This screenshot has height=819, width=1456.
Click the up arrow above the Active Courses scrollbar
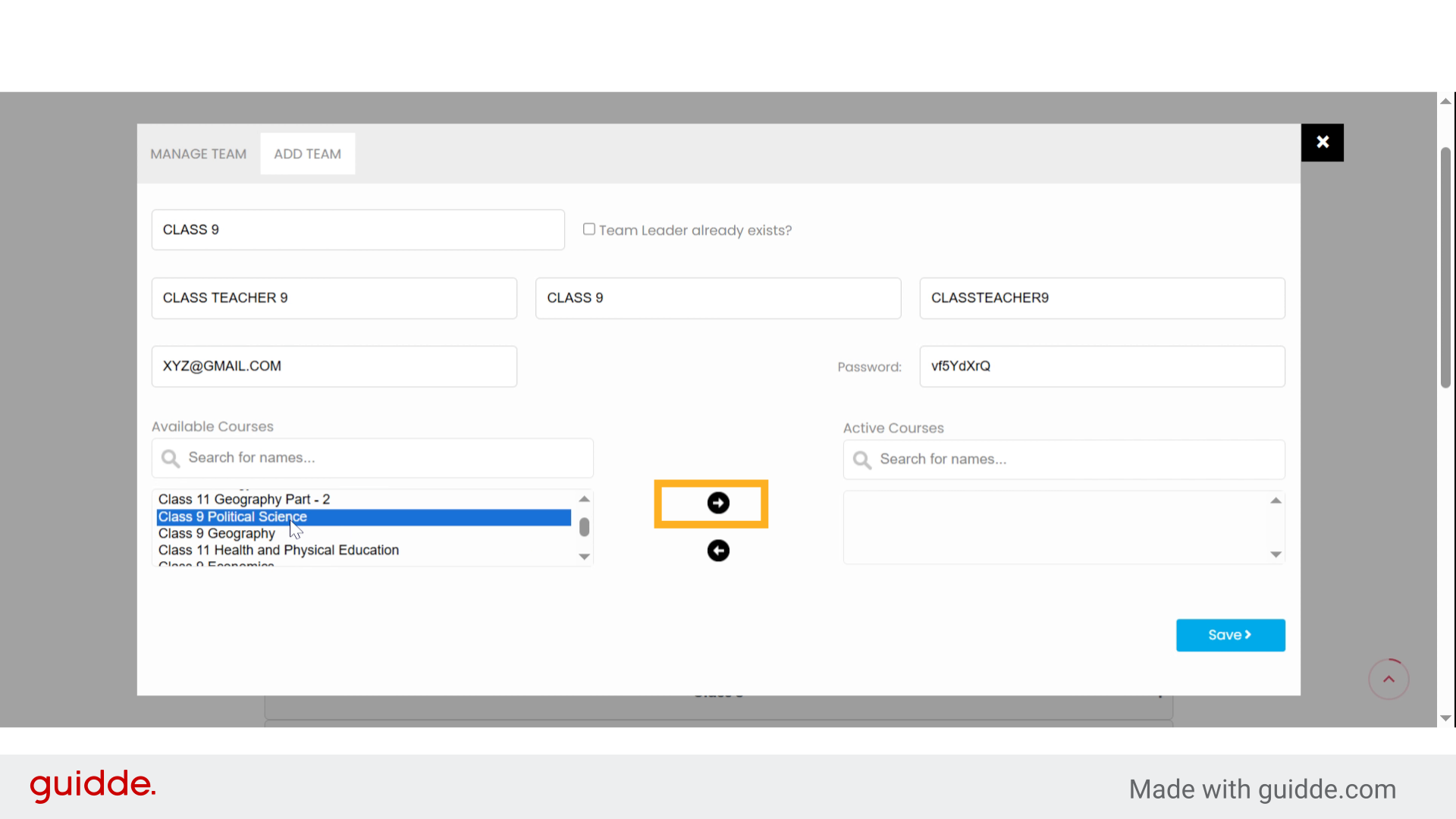(1276, 499)
